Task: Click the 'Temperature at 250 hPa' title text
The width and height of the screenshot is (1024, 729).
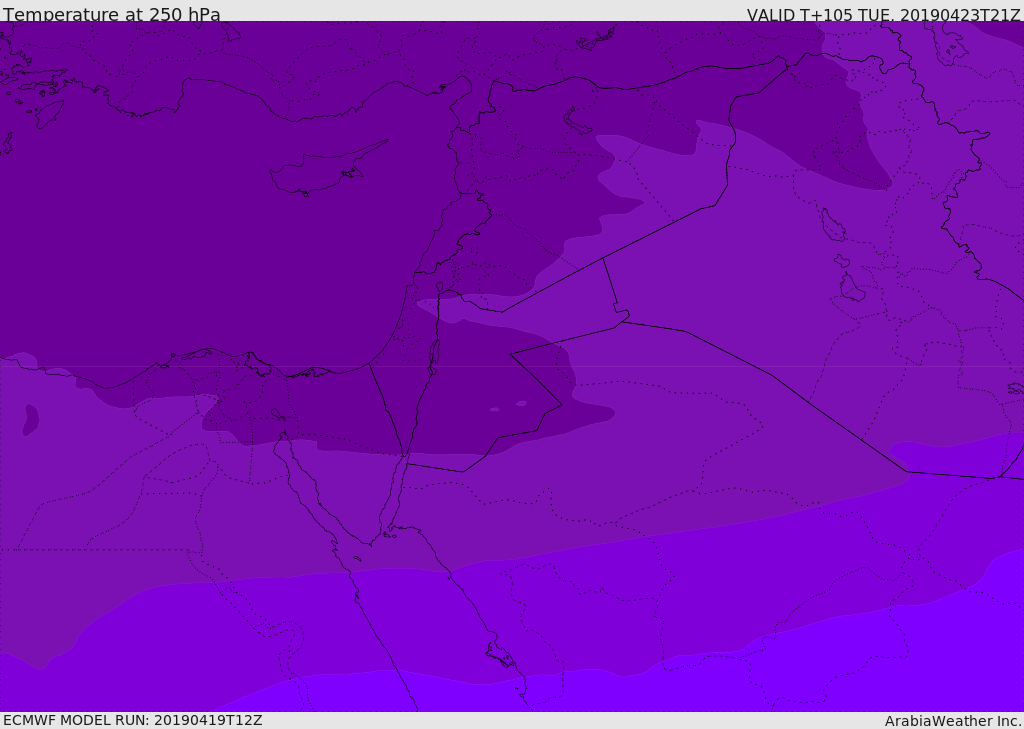Action: tap(112, 14)
